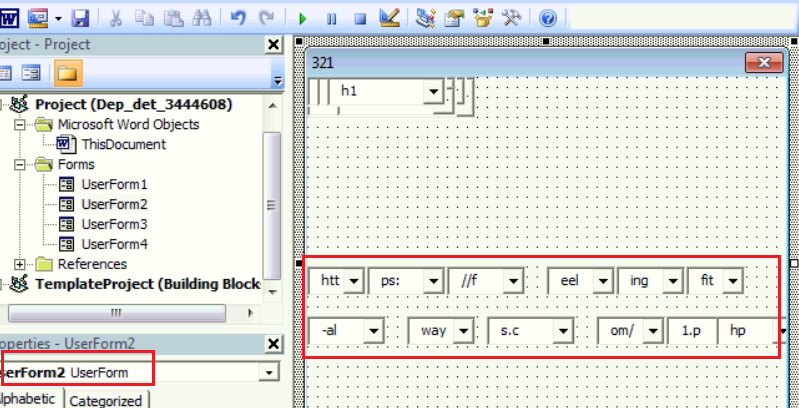
Task: Click the Copy icon in toolbar
Action: tap(144, 19)
